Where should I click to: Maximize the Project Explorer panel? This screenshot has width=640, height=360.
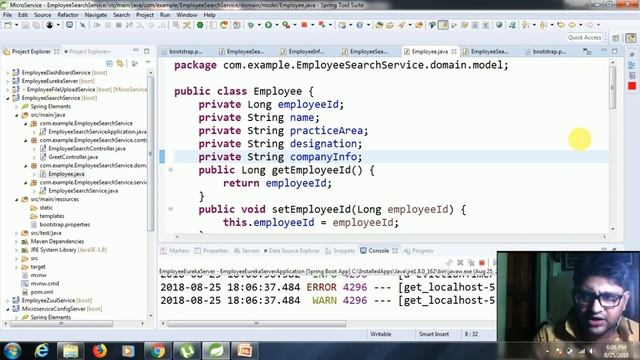click(x=147, y=51)
